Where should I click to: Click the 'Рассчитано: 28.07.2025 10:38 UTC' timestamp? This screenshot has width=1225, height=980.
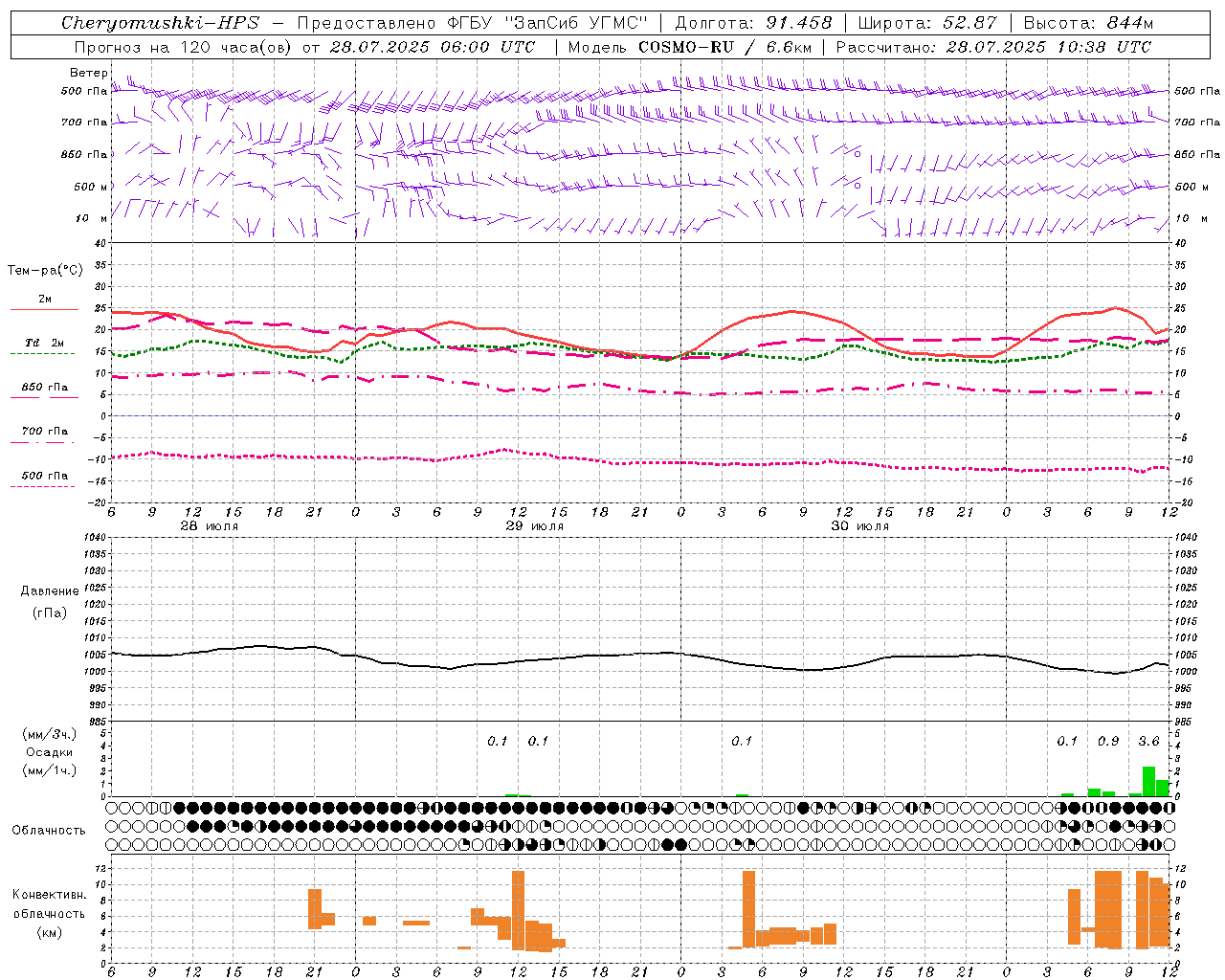pos(993,47)
